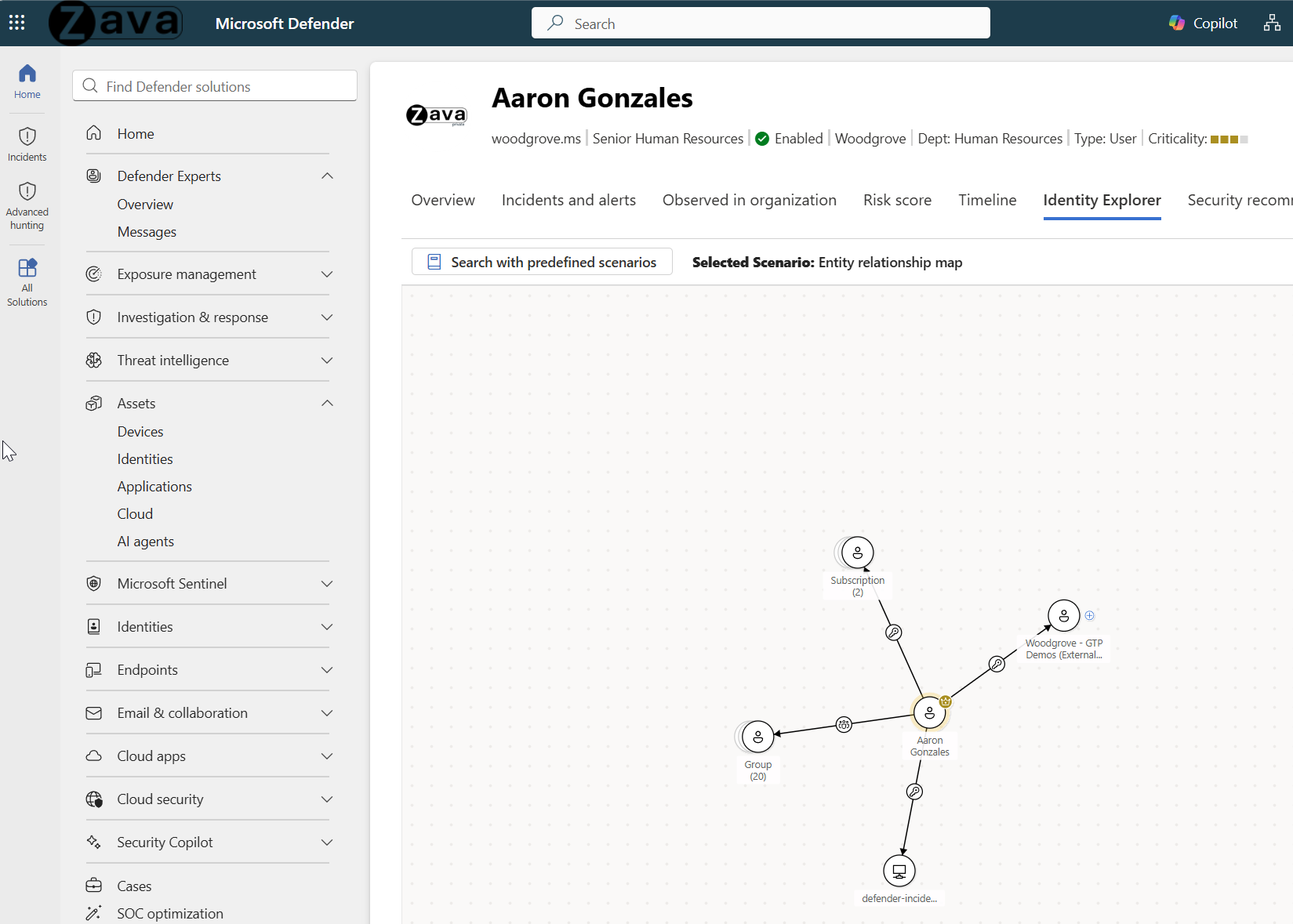Screen dimensions: 1293x924
Task: Expand the Cloud security section
Action: (x=328, y=799)
